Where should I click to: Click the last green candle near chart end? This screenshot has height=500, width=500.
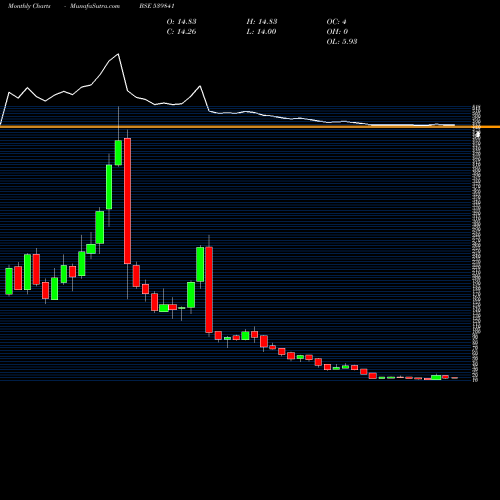(x=436, y=377)
